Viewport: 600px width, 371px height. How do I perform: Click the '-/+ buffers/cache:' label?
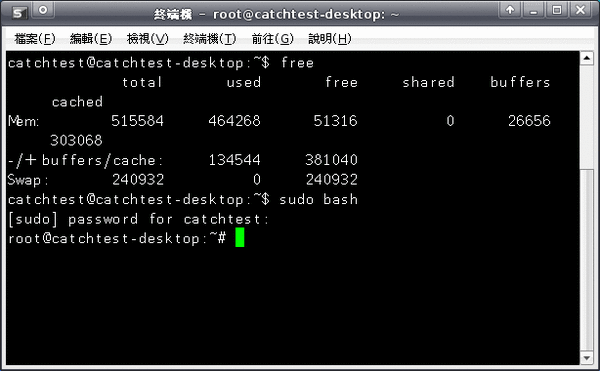coord(85,160)
